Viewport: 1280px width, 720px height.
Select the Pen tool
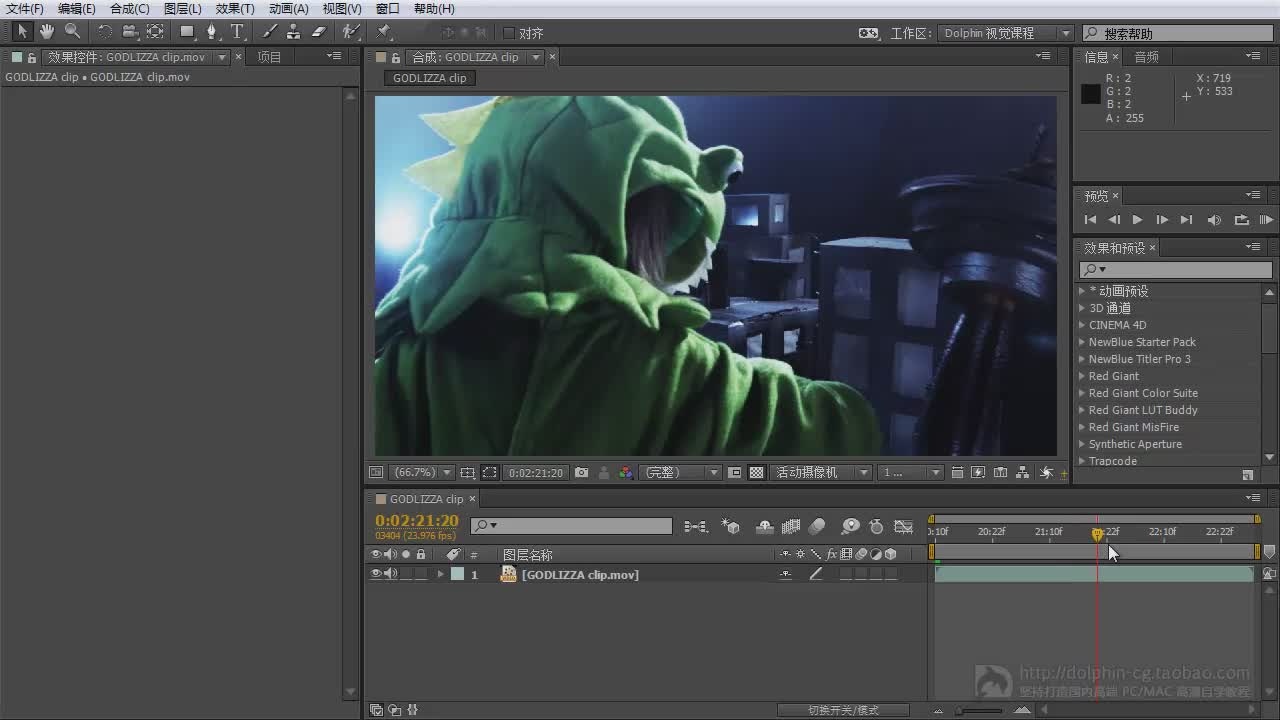(211, 32)
